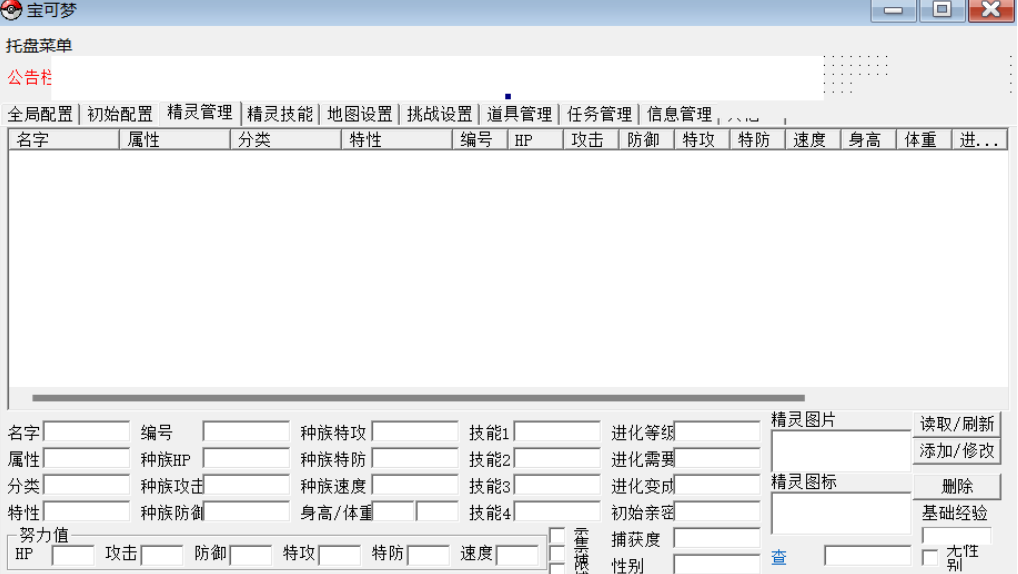Screen dimensions: 1018x574
Task: Open the 任务管理 tab
Action: click(600, 114)
